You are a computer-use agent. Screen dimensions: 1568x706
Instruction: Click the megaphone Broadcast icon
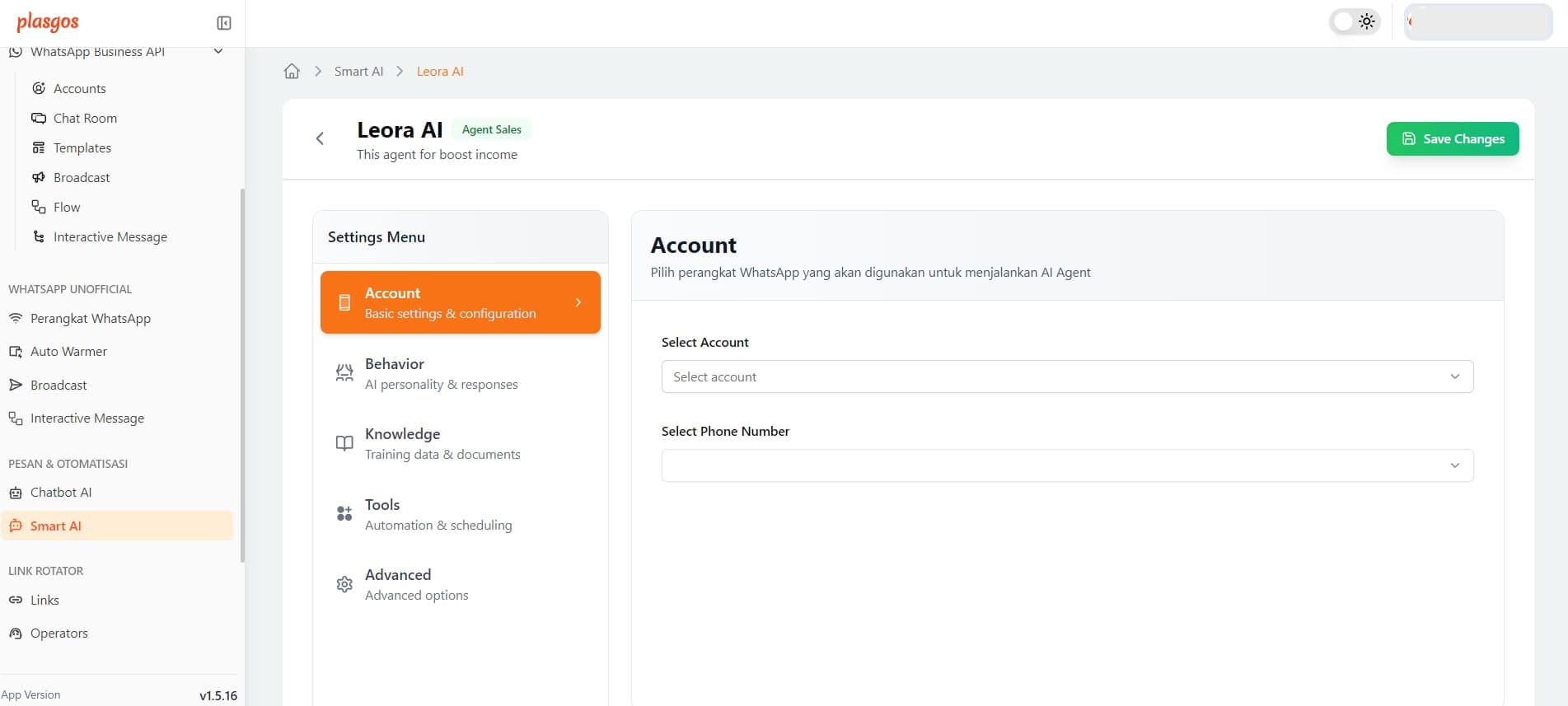[x=39, y=177]
